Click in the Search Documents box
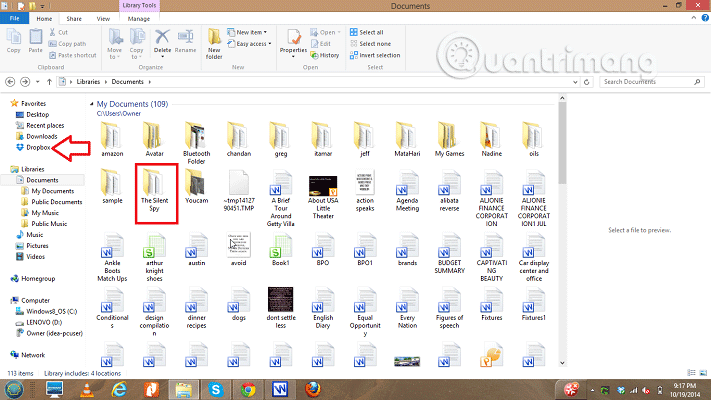The width and height of the screenshot is (711, 400). (651, 82)
